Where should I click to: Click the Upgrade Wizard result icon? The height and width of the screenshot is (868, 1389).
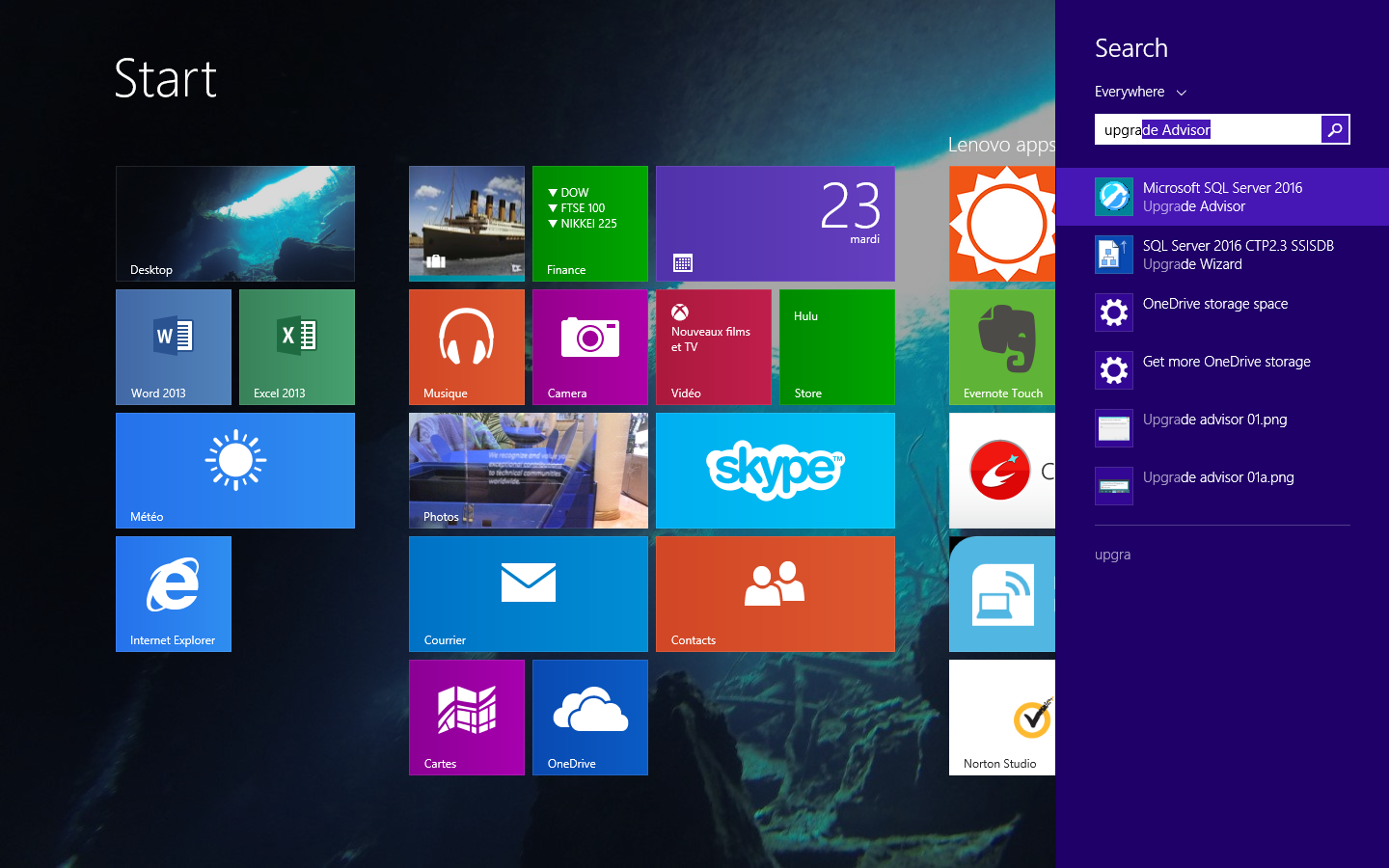1114,255
